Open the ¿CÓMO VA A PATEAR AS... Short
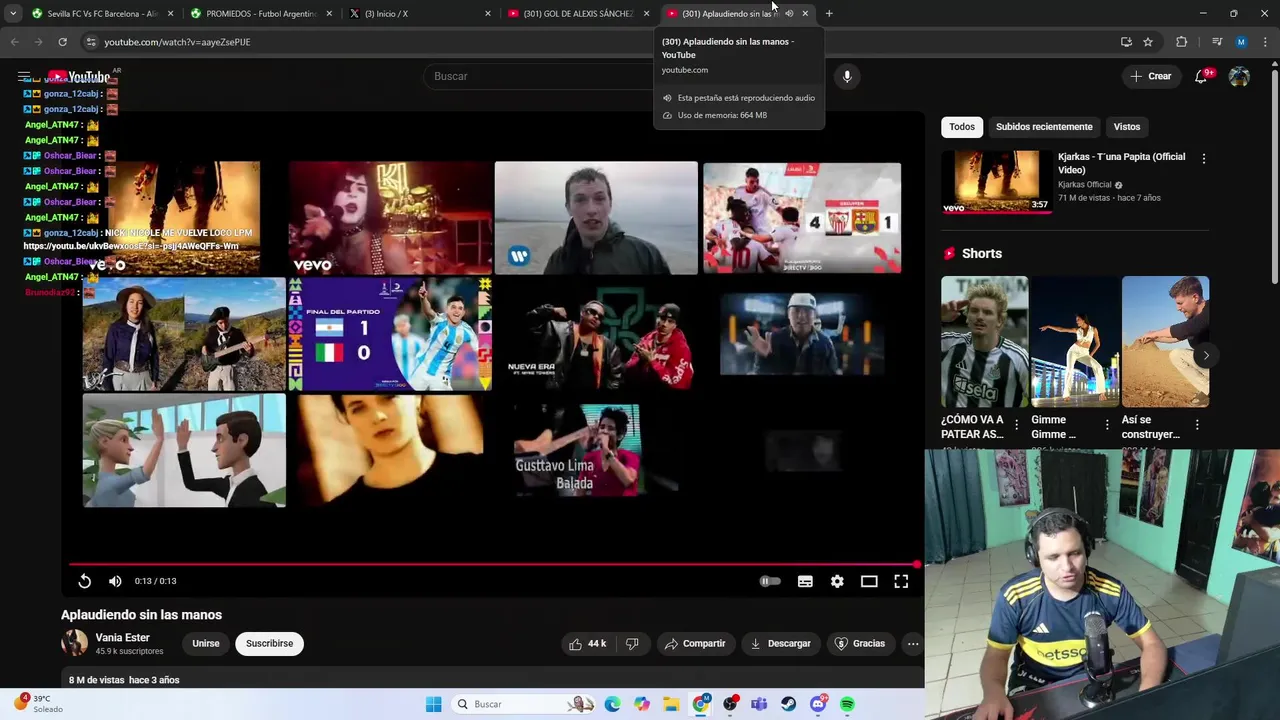This screenshot has height=720, width=1280. click(x=984, y=342)
